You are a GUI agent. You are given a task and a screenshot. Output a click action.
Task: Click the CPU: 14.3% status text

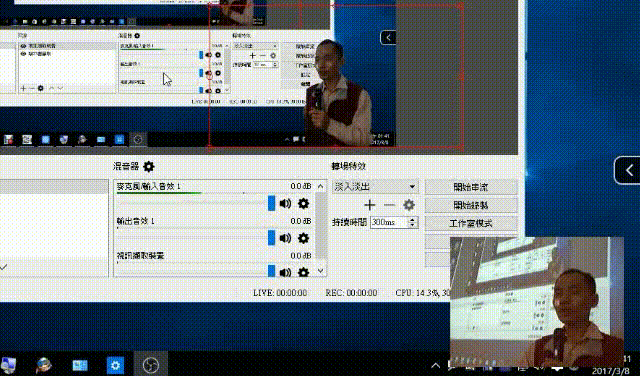[417, 293]
